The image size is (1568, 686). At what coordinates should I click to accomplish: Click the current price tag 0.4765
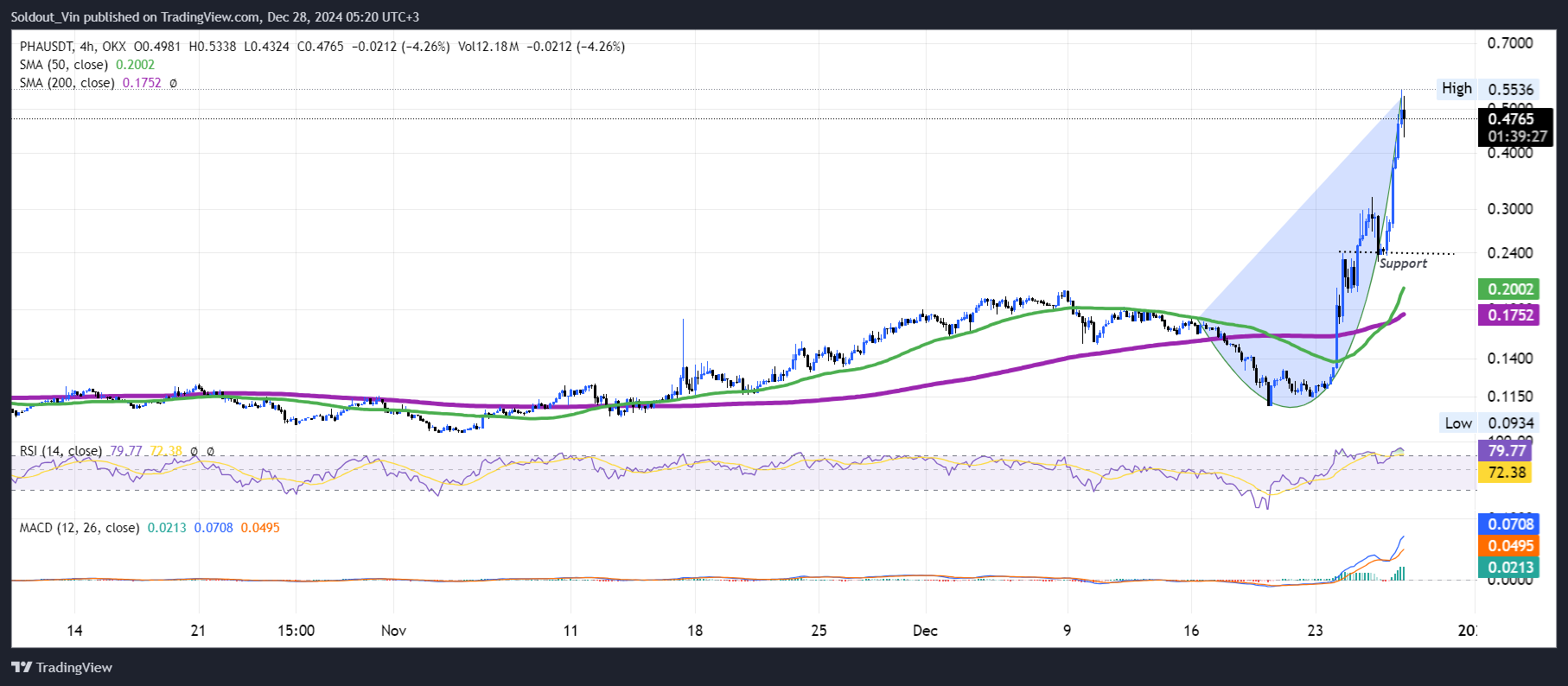1511,119
